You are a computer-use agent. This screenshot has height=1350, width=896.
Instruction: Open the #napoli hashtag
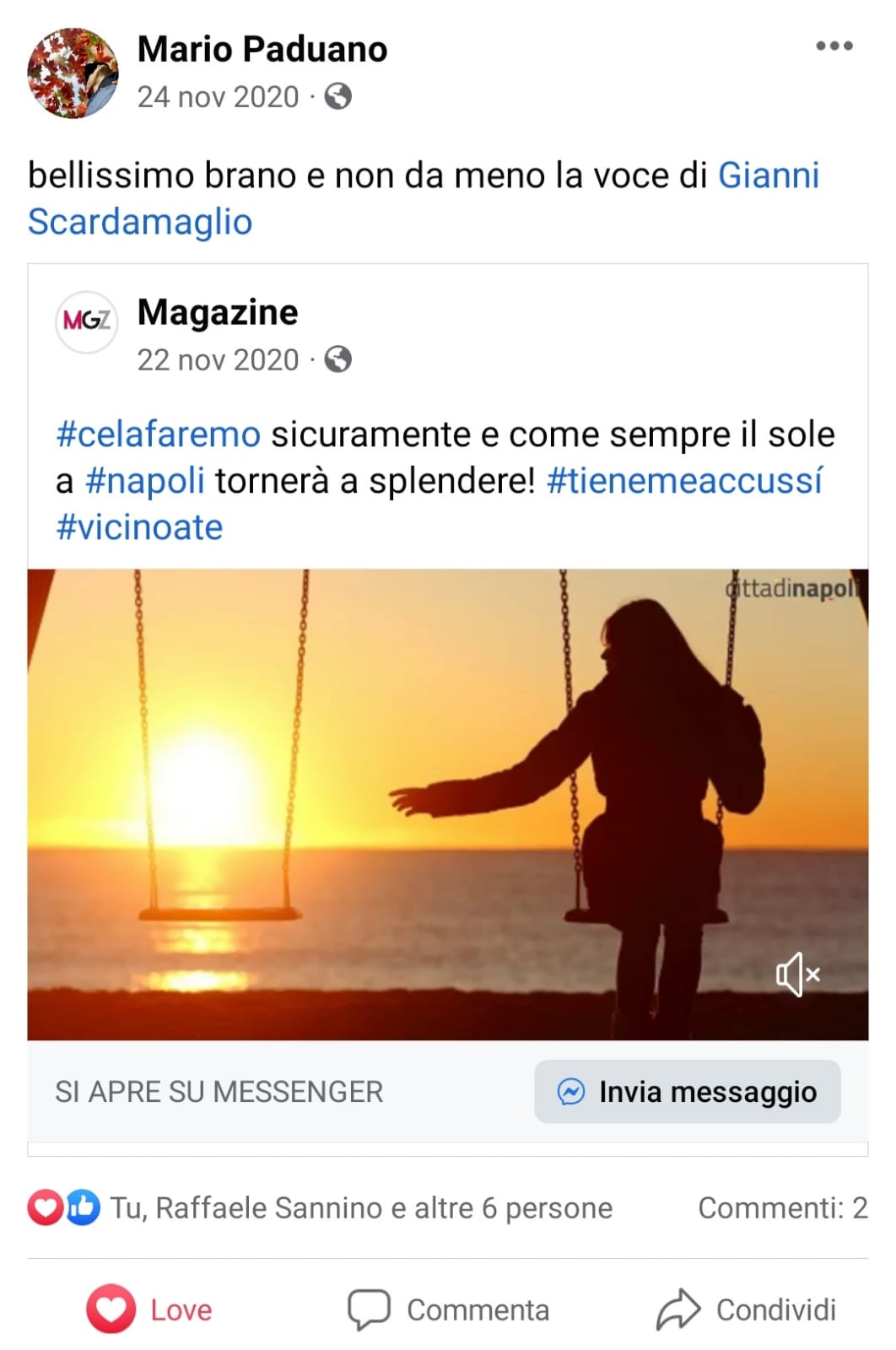(145, 481)
